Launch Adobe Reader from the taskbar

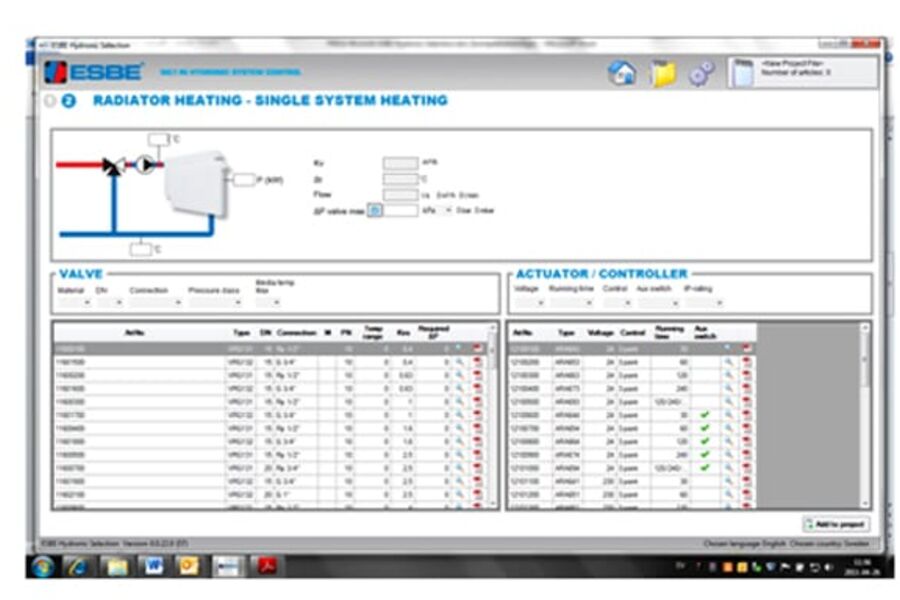[267, 566]
